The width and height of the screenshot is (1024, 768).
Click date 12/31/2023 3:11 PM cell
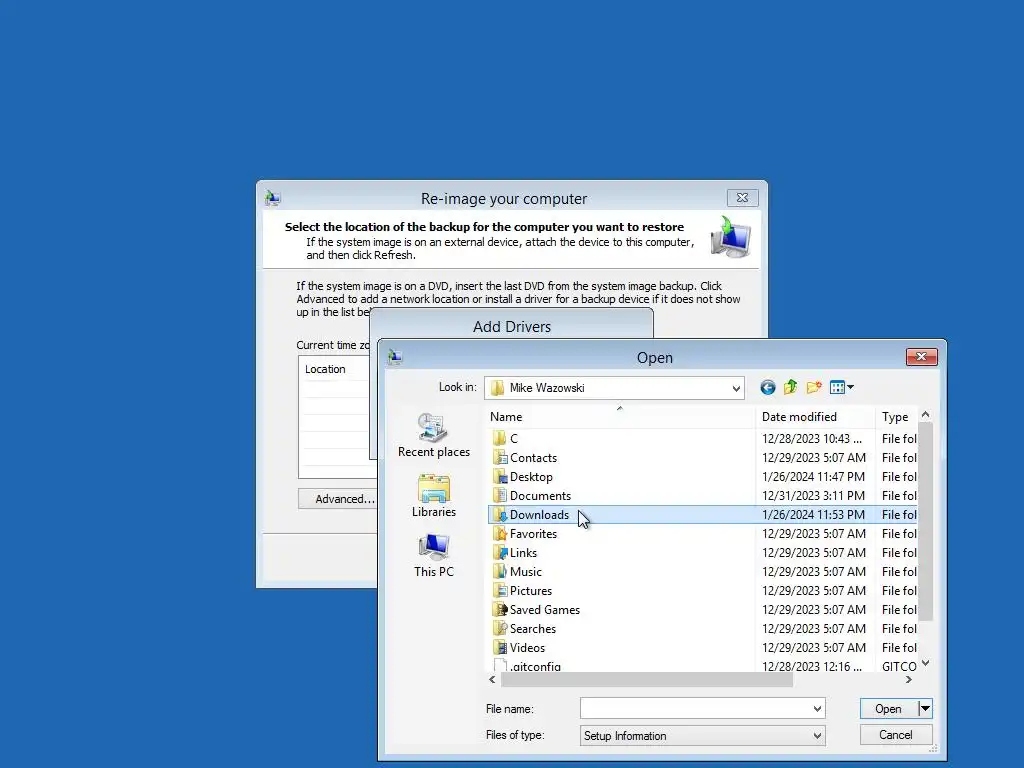pyautogui.click(x=813, y=496)
